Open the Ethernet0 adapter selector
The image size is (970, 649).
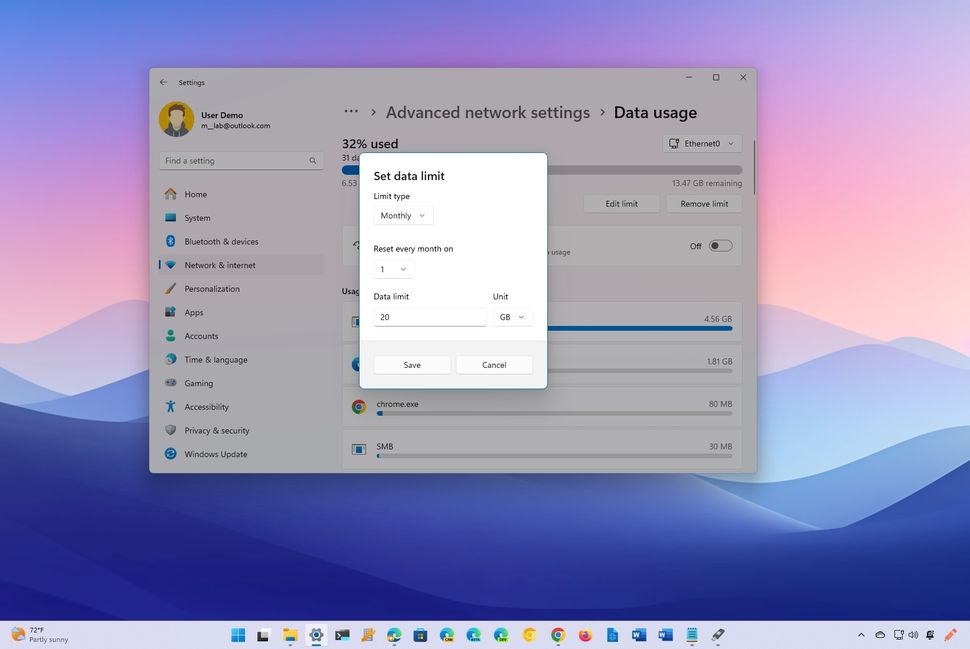click(x=701, y=143)
